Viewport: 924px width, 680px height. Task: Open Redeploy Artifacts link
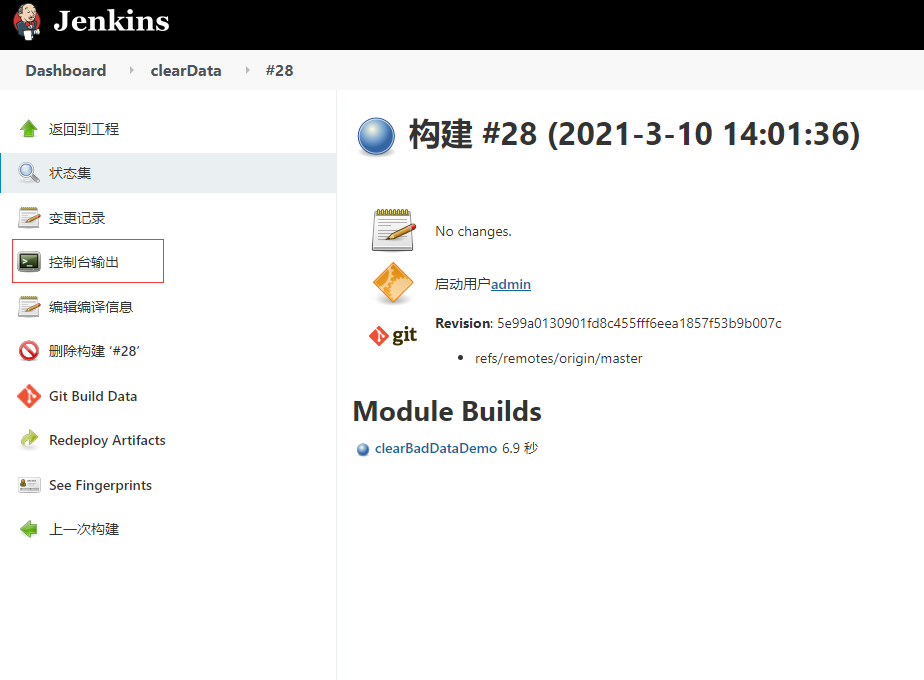click(x=107, y=440)
